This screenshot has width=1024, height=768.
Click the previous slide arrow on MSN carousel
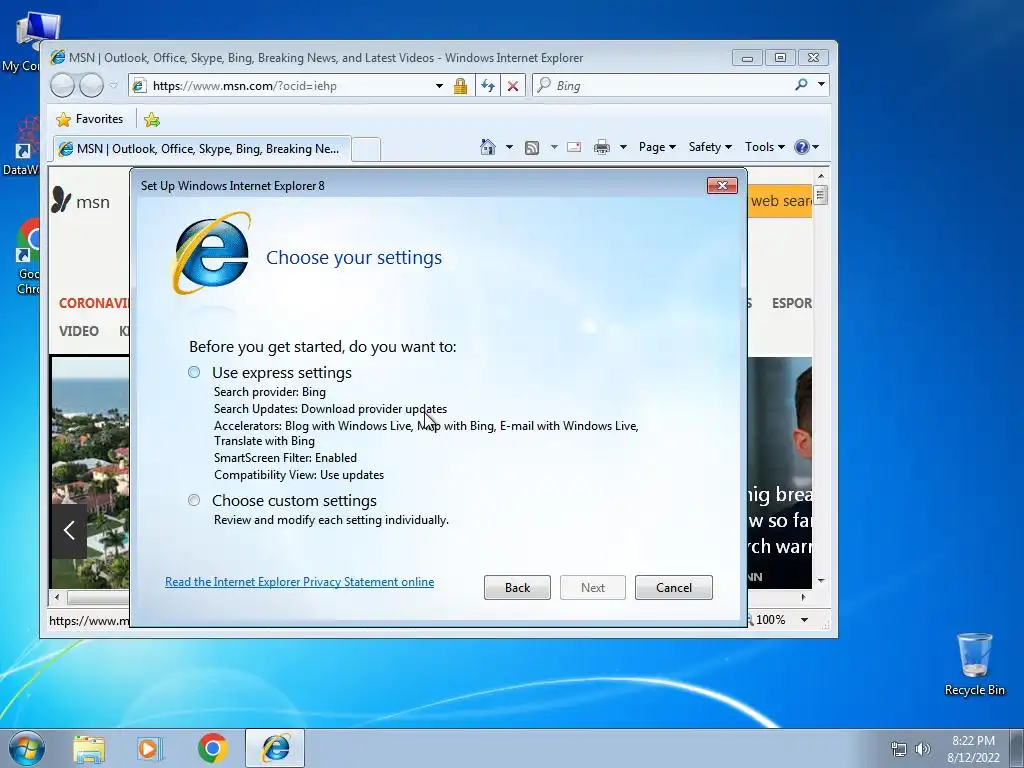pos(69,530)
